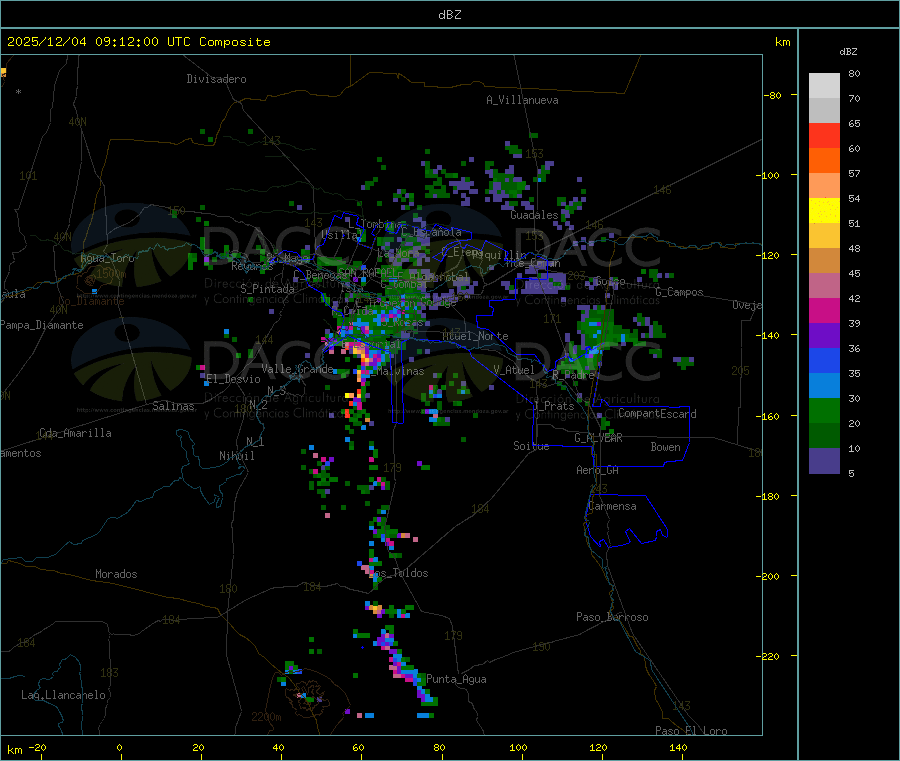Click the Cda_Amarilla location label
Screen dimensions: 900x761
pos(75,433)
